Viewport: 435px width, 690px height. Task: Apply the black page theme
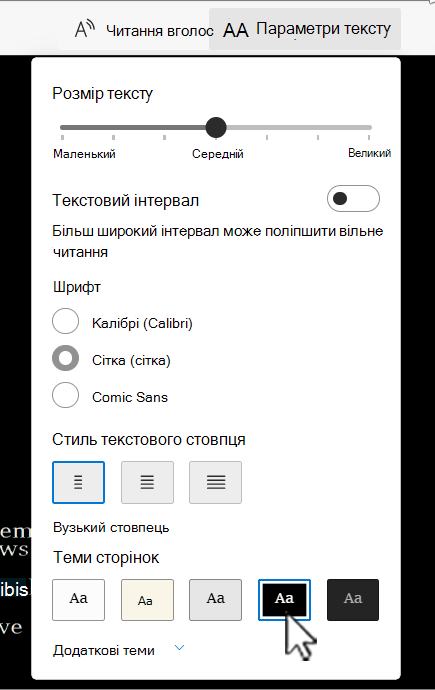click(x=284, y=600)
